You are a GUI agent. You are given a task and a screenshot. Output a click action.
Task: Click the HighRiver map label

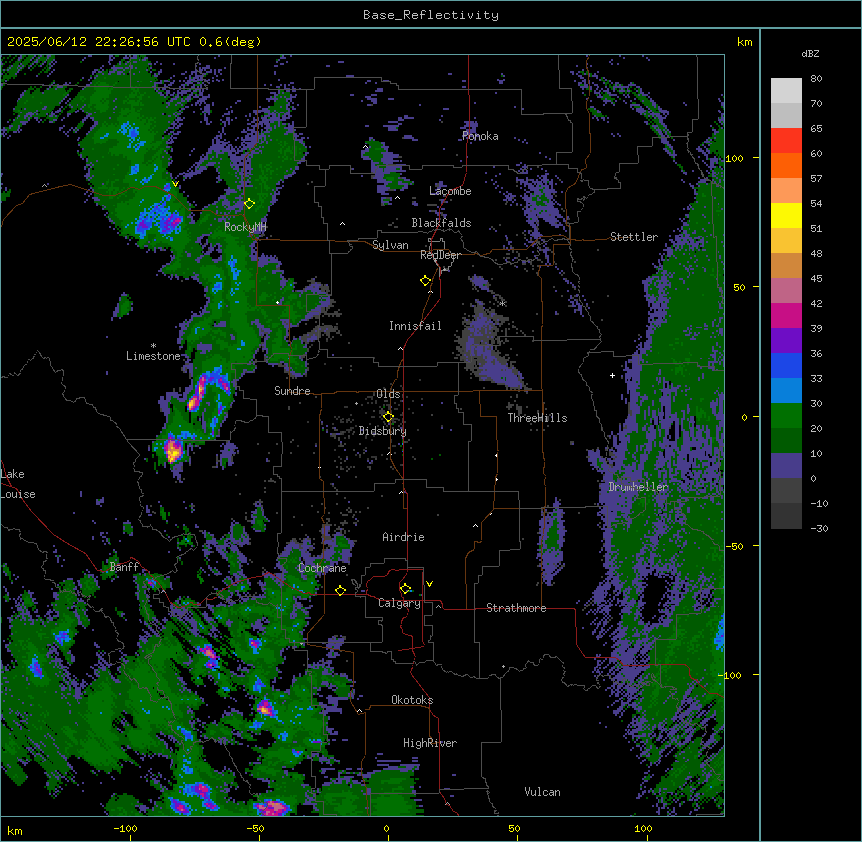pyautogui.click(x=430, y=743)
